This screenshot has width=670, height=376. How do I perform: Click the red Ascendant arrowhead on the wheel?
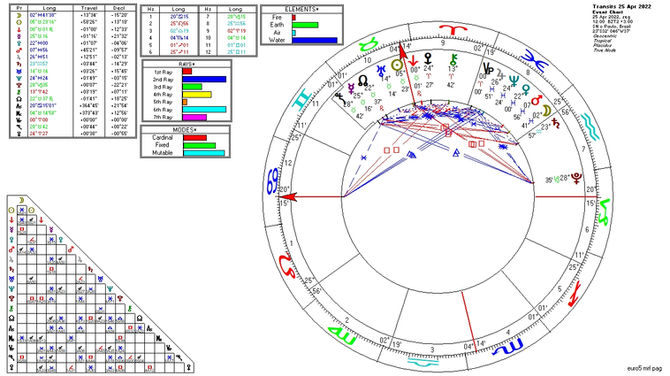click(x=289, y=197)
